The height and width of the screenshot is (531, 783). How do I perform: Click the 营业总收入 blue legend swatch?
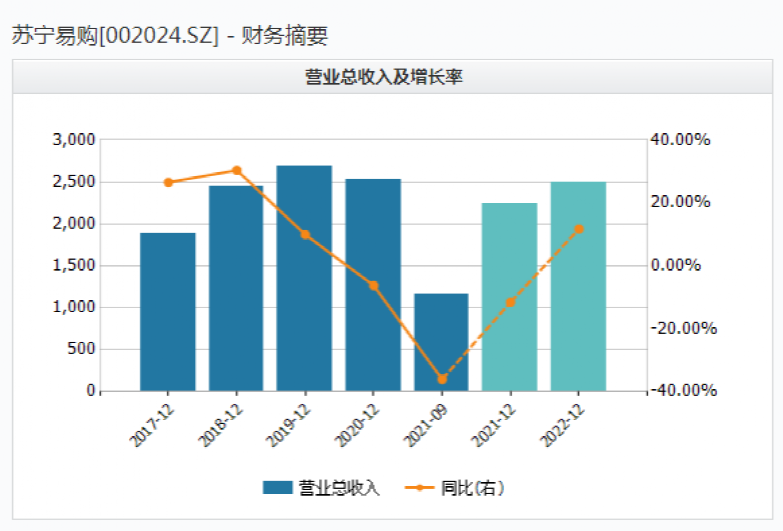[277, 488]
